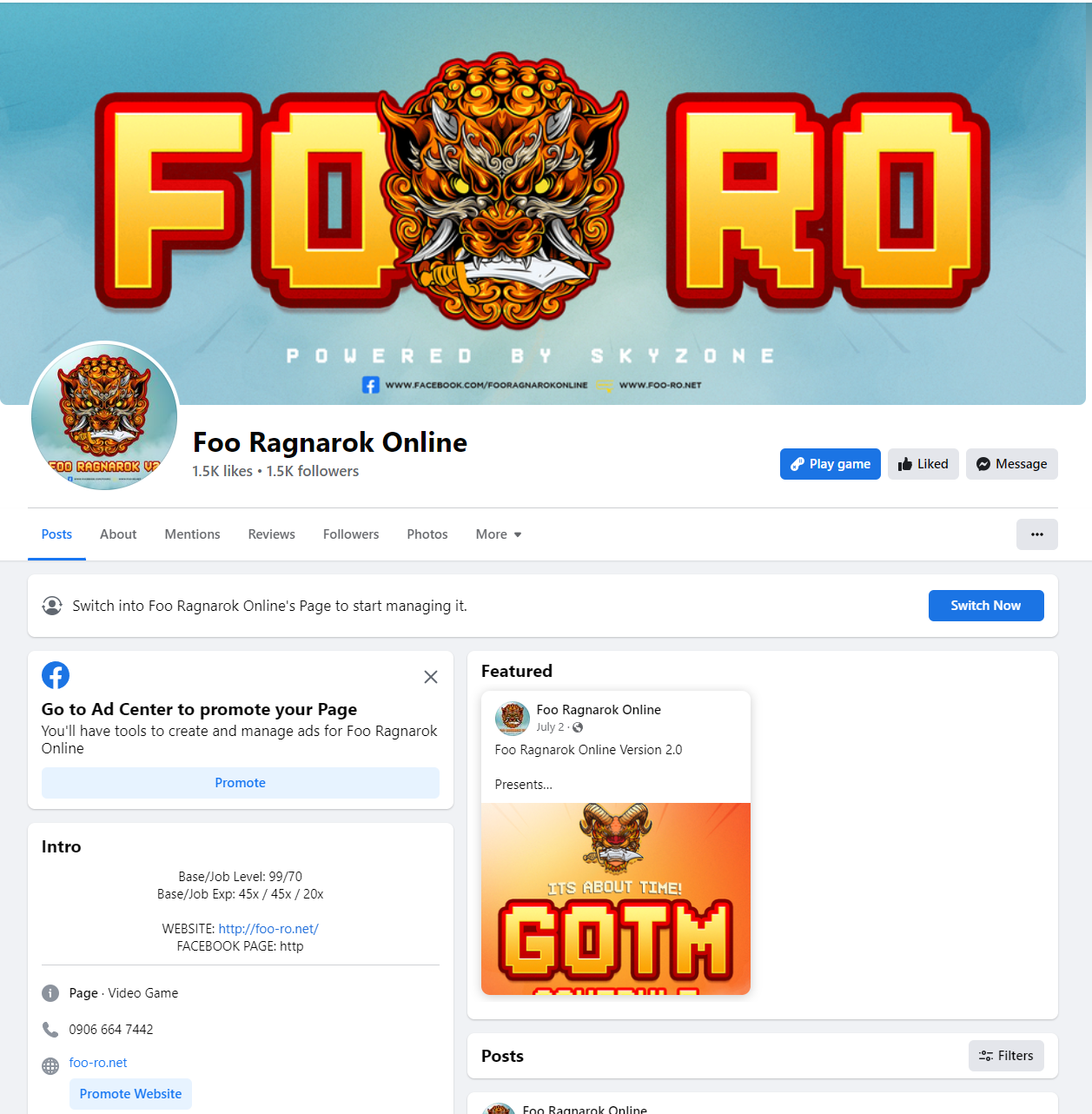Viewport: 1092px width, 1114px height.
Task: Click the foo-ro.net link beside globe icon
Action: (x=98, y=1063)
